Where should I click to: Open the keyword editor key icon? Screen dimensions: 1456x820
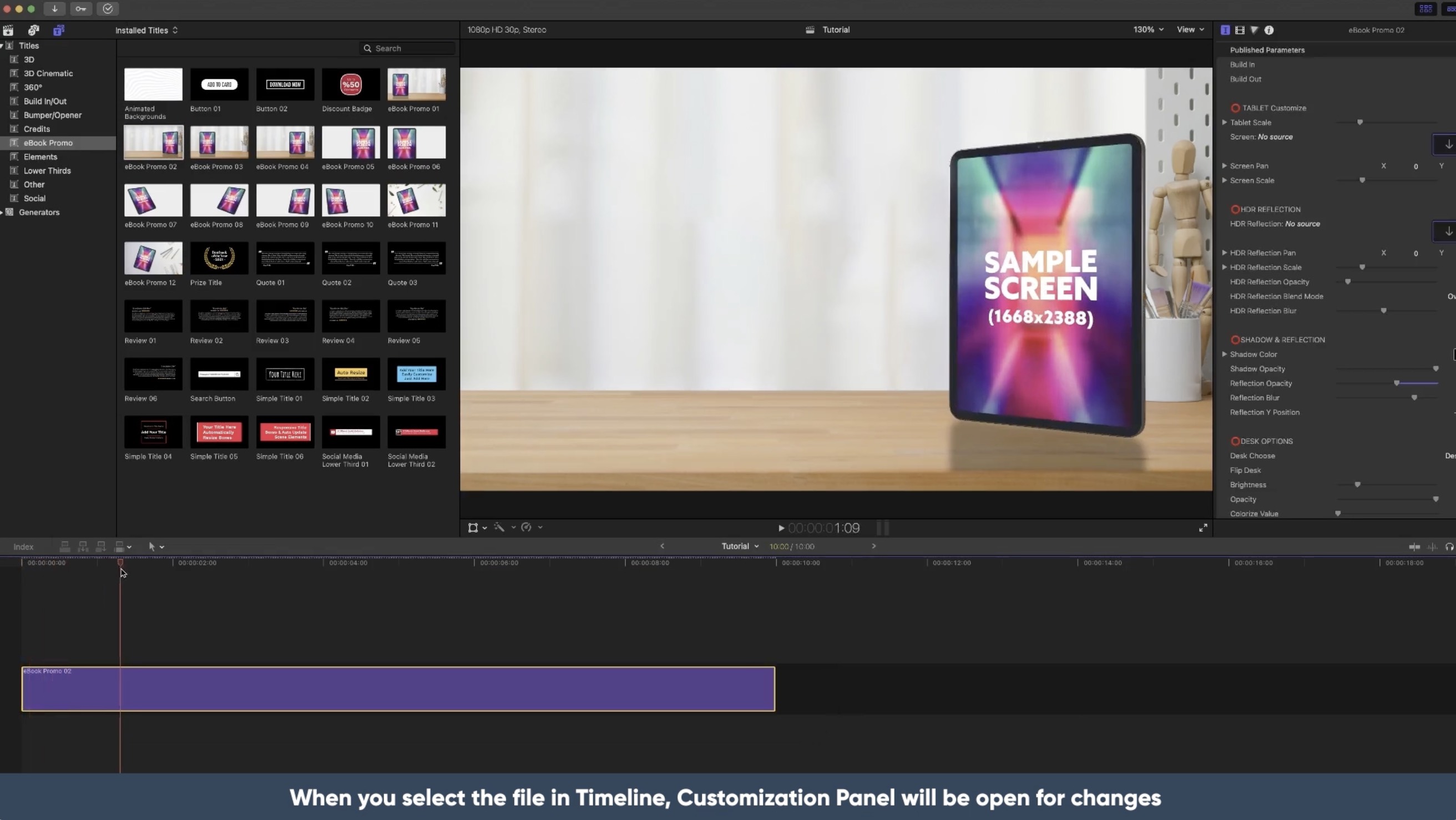click(81, 8)
